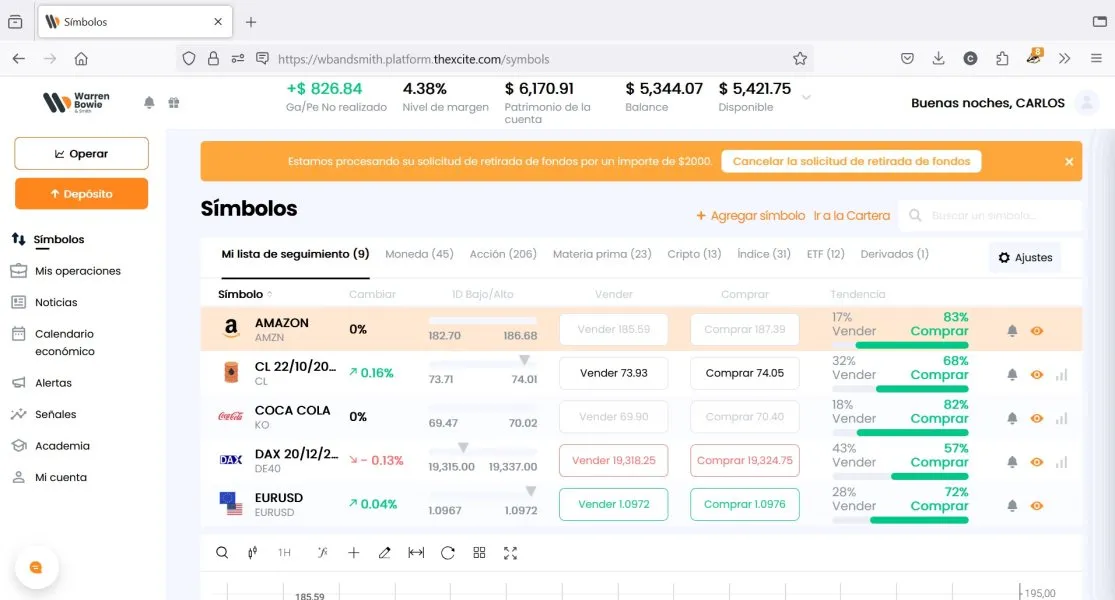Select the pencil drawing tool

[385, 552]
